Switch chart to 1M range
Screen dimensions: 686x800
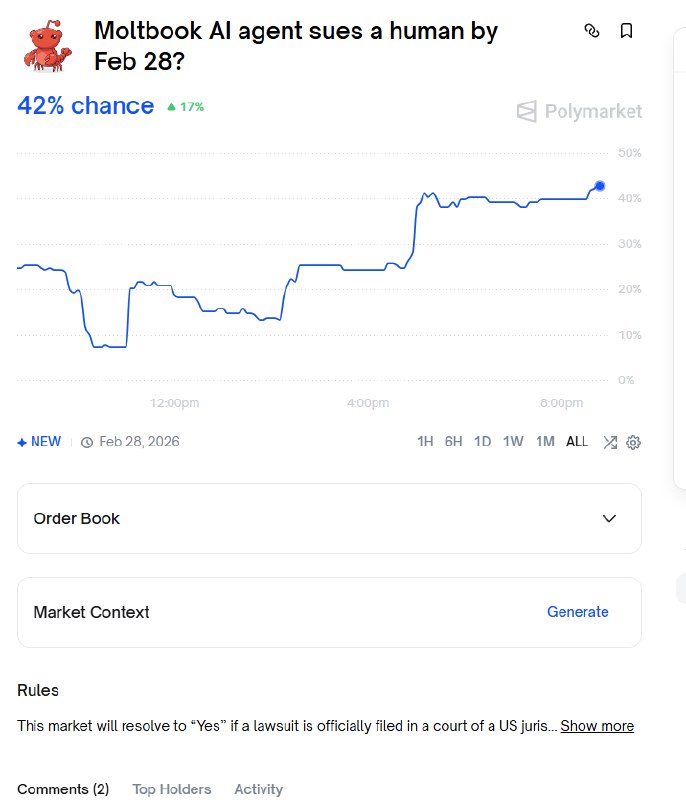click(545, 442)
